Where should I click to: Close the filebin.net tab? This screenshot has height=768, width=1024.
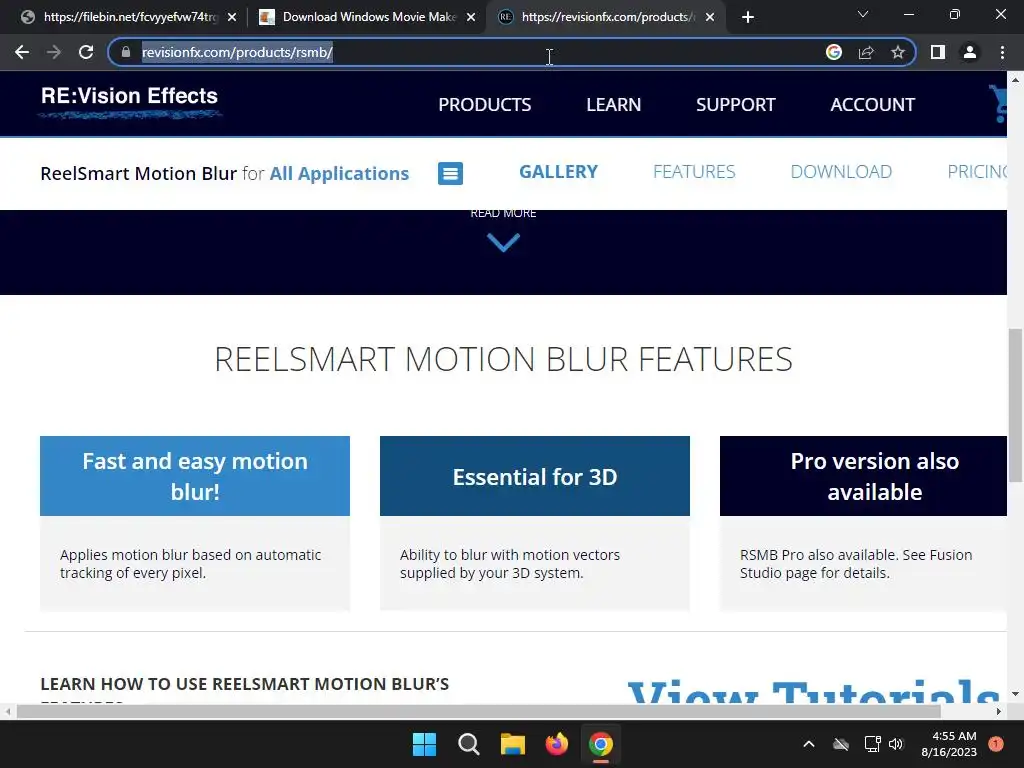point(232,18)
